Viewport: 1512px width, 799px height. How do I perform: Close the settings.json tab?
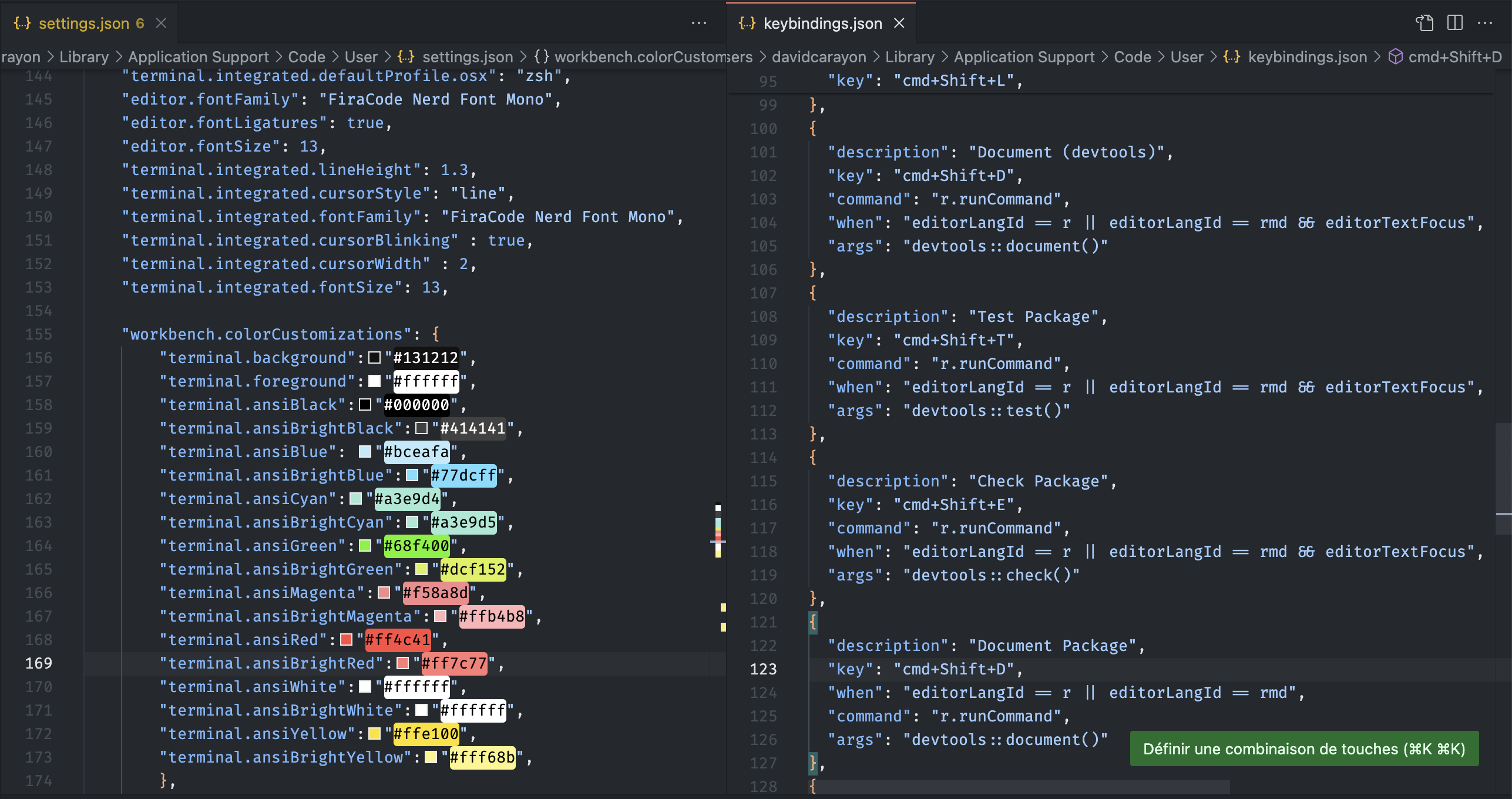161,23
